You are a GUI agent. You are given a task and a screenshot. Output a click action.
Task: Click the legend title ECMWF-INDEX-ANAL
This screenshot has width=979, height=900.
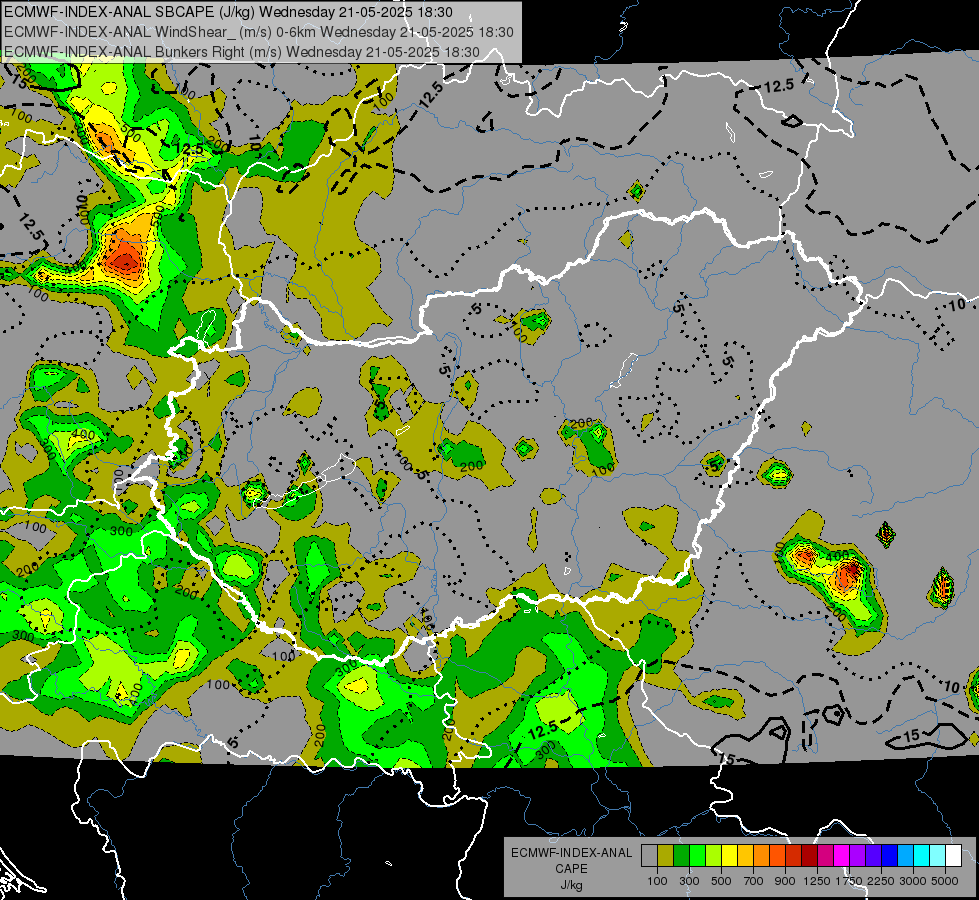click(571, 853)
